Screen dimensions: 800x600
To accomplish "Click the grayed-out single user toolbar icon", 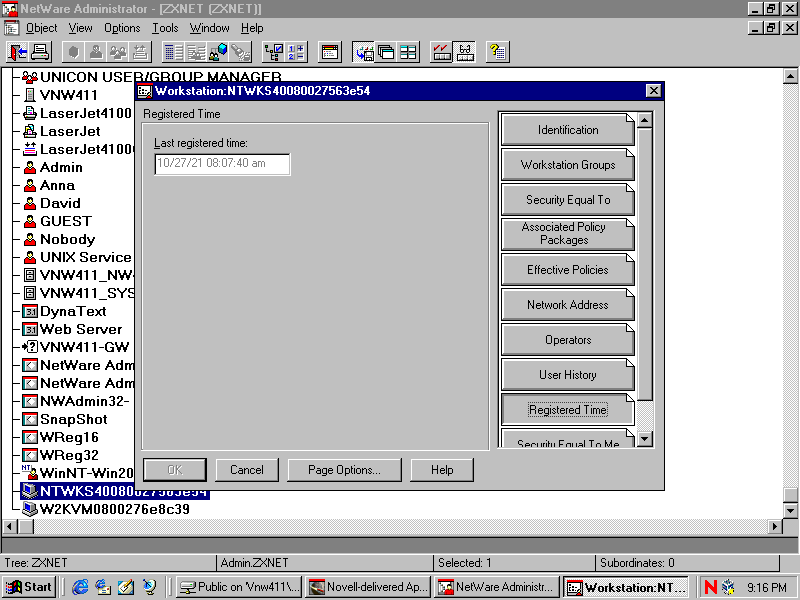I will (96, 52).
